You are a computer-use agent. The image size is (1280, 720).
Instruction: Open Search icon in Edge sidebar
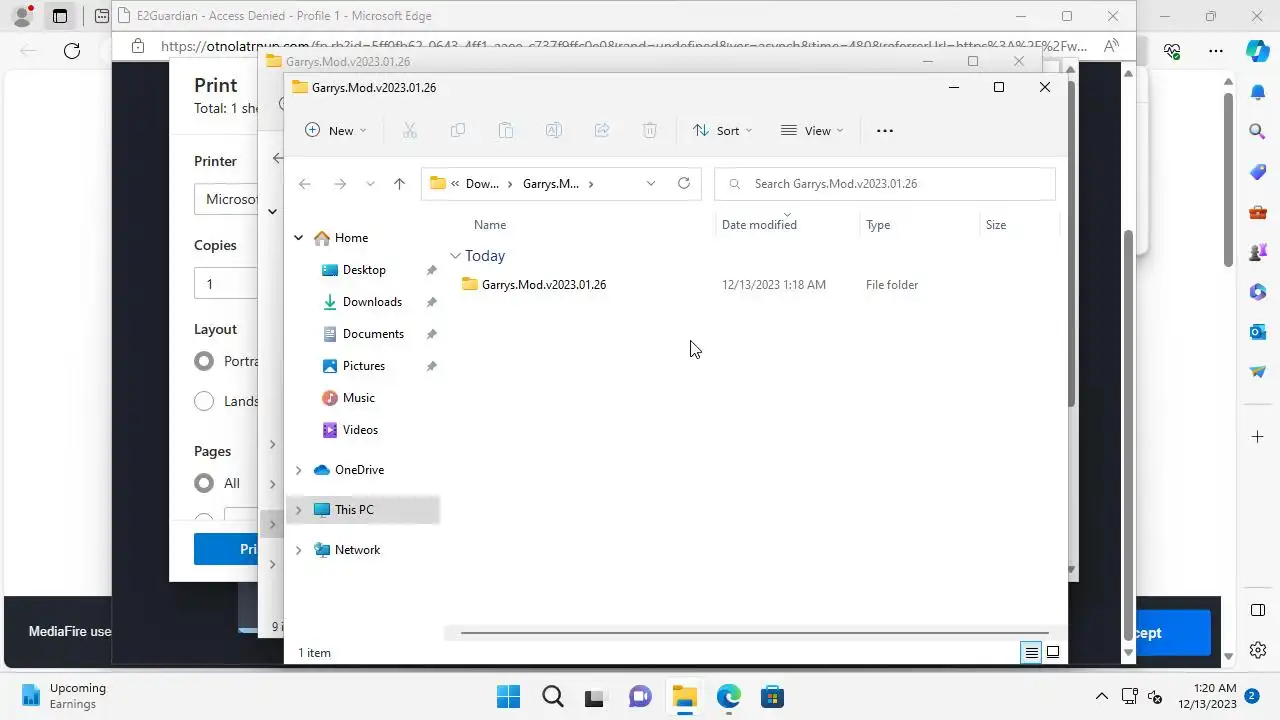[1258, 131]
